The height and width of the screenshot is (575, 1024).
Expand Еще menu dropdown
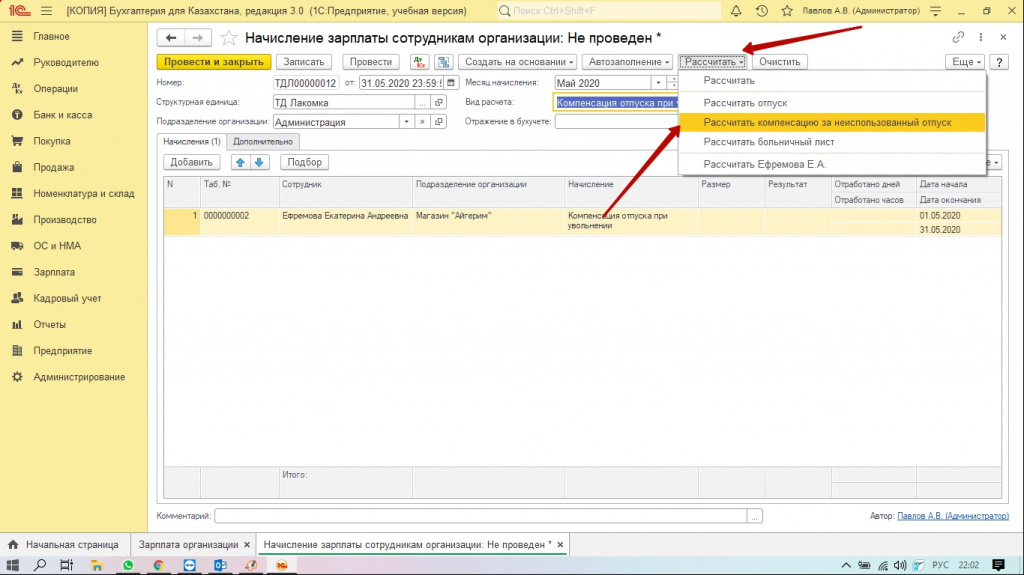(x=965, y=62)
